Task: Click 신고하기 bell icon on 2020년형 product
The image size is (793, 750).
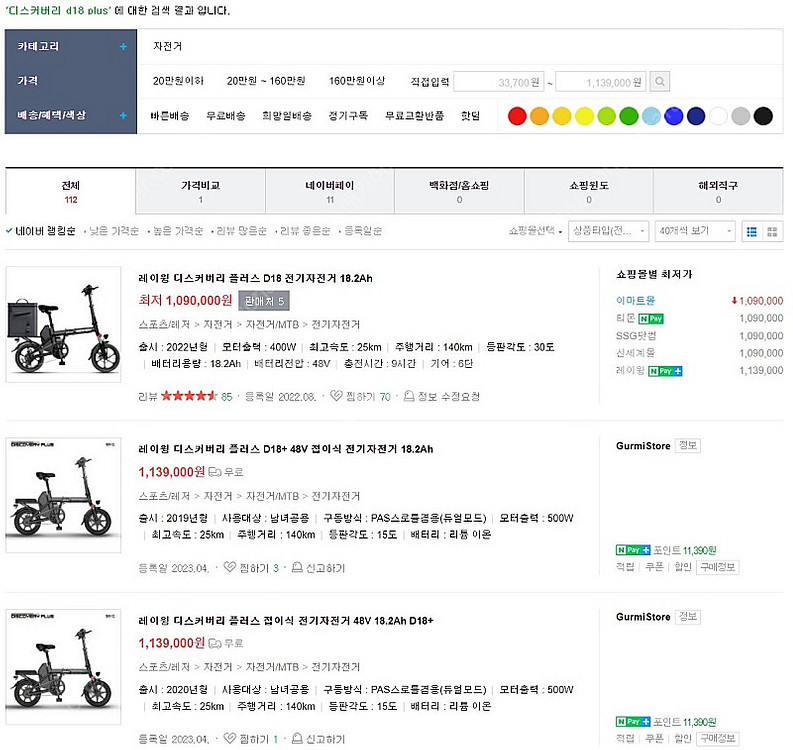Action: pyautogui.click(x=297, y=738)
